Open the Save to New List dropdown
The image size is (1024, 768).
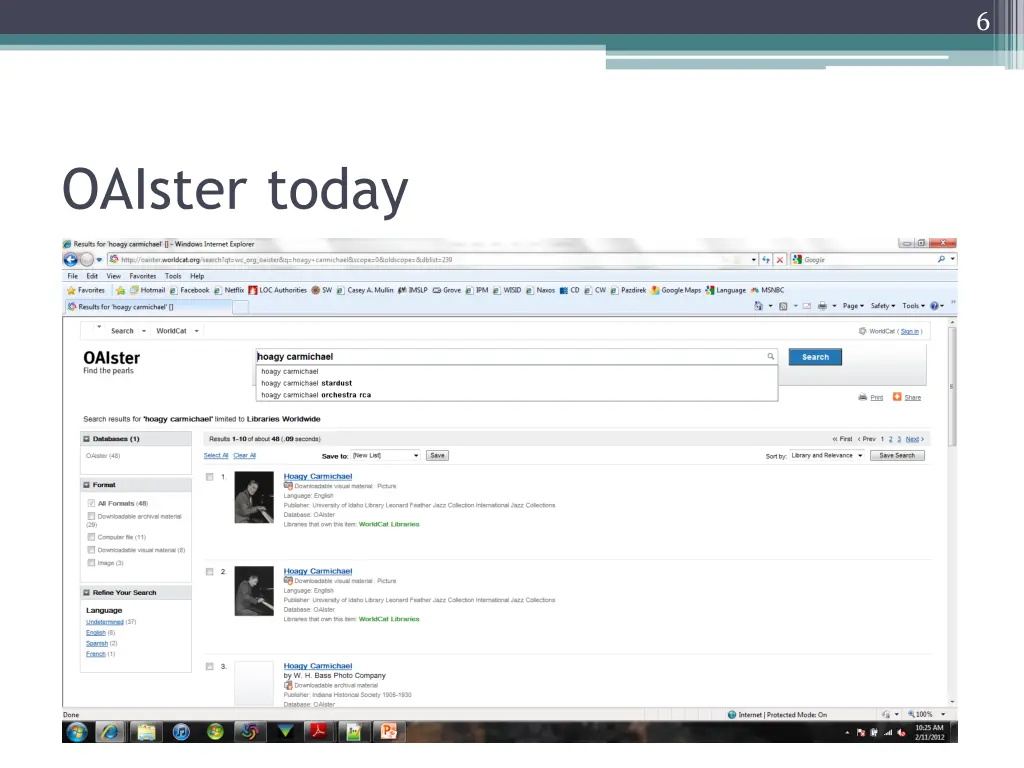(x=385, y=455)
